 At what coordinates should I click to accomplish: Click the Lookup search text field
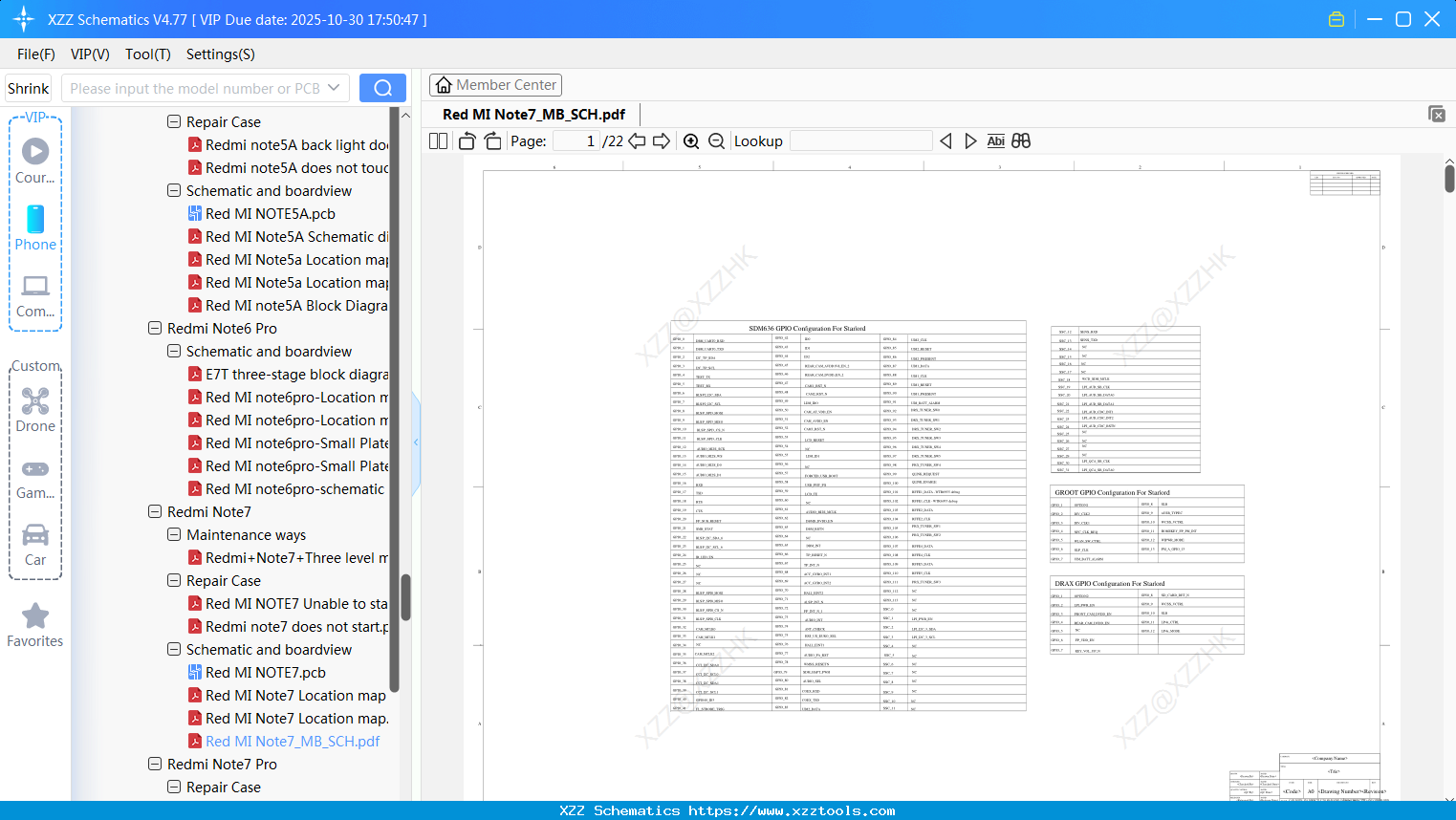pos(861,141)
